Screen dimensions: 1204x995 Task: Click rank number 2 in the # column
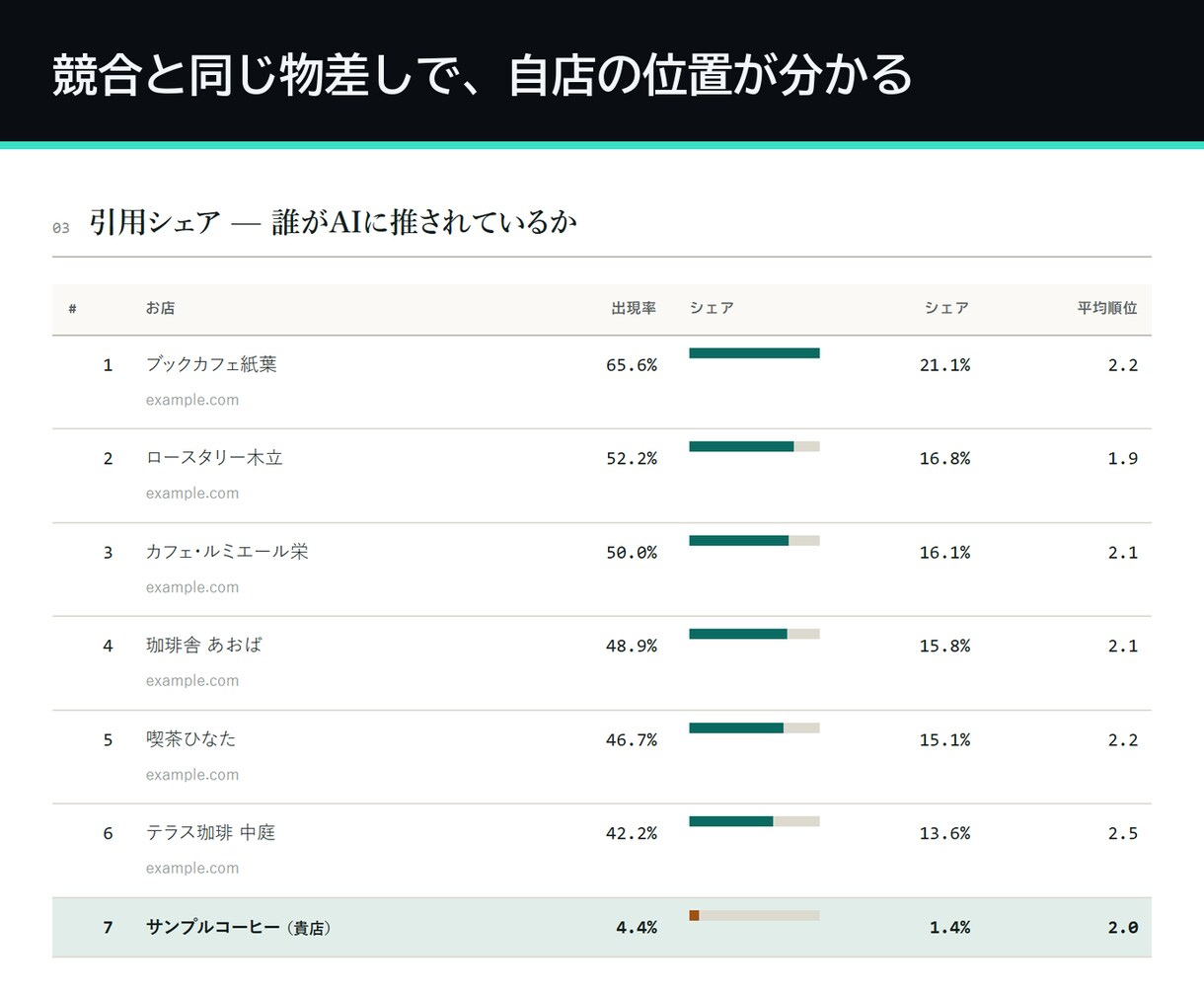108,459
